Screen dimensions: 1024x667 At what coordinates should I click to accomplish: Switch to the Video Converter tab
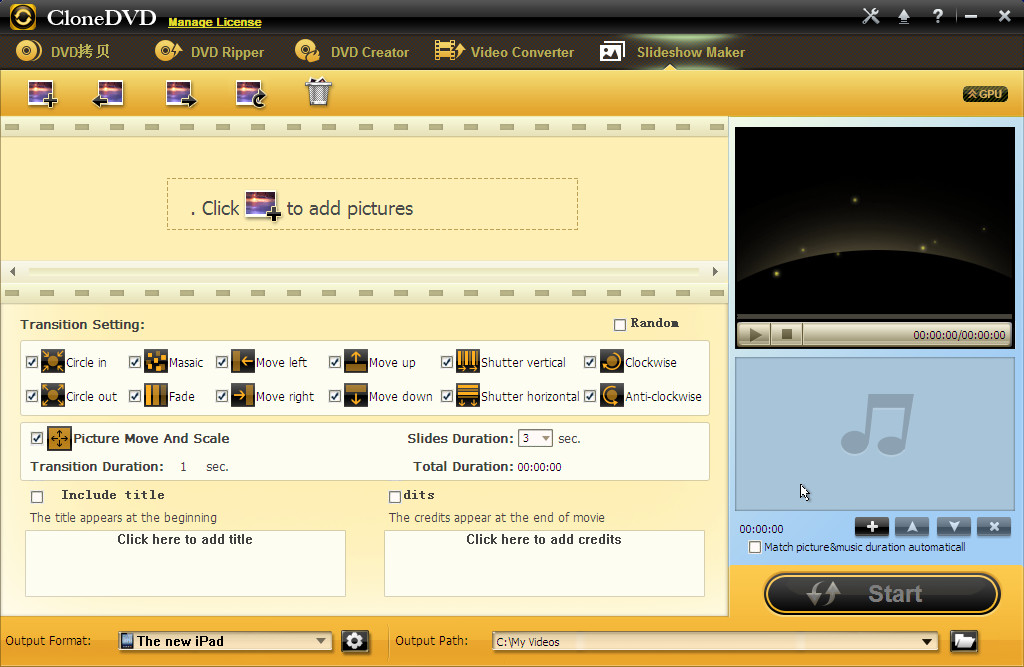(x=504, y=52)
